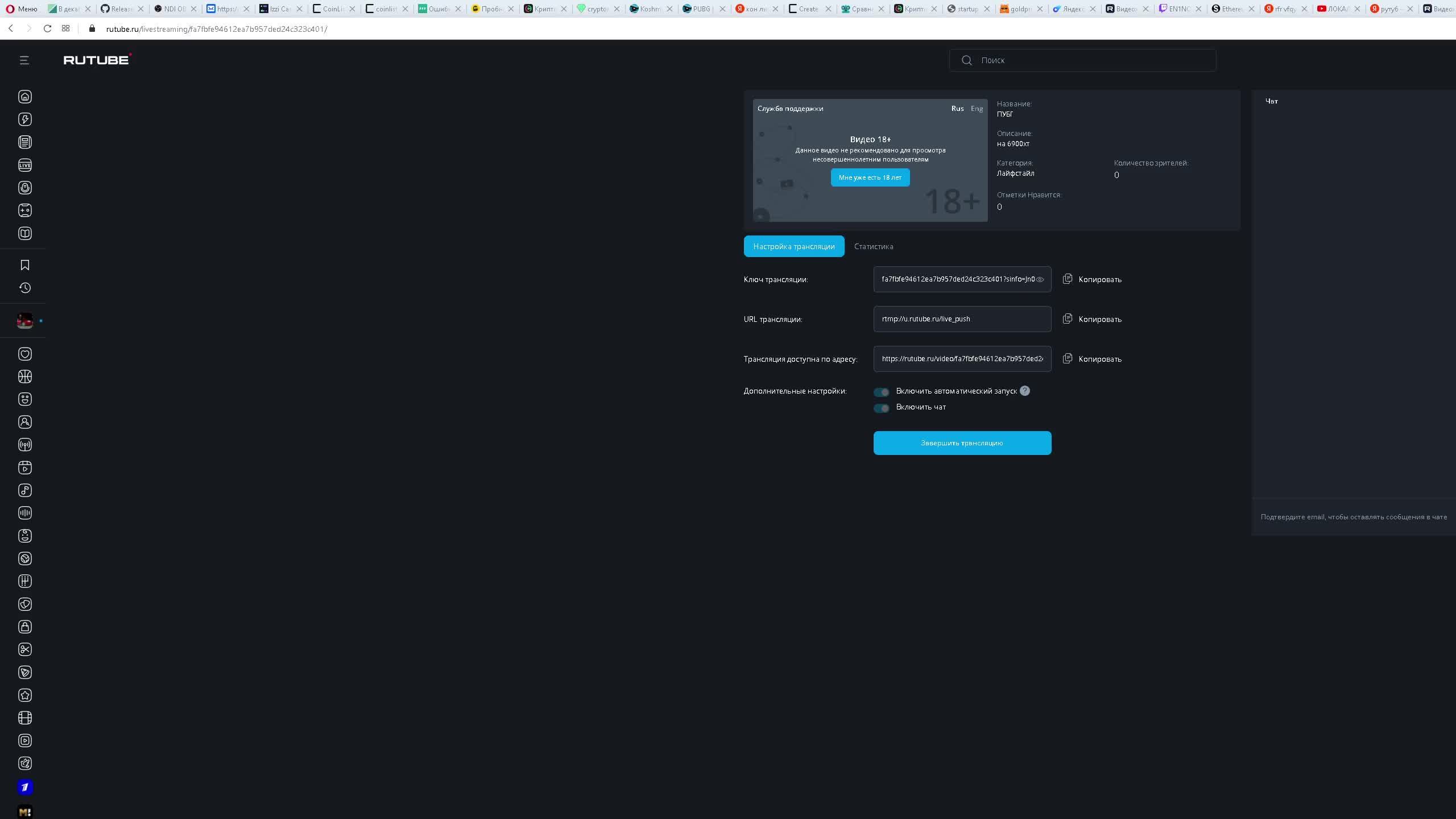Toggle the Включить чат switch

[x=882, y=408]
